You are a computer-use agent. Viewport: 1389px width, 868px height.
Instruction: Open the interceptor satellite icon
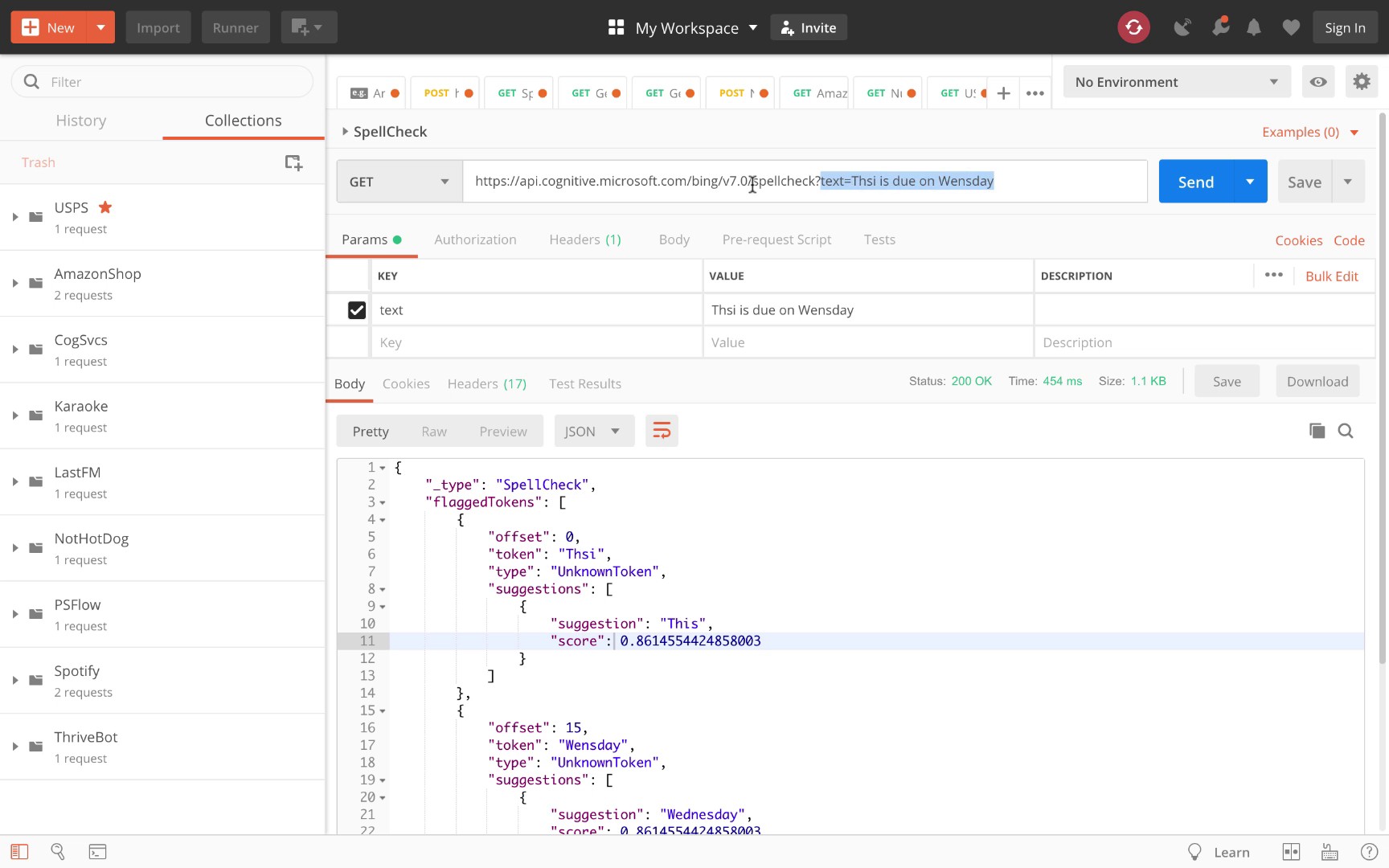coord(1182,27)
